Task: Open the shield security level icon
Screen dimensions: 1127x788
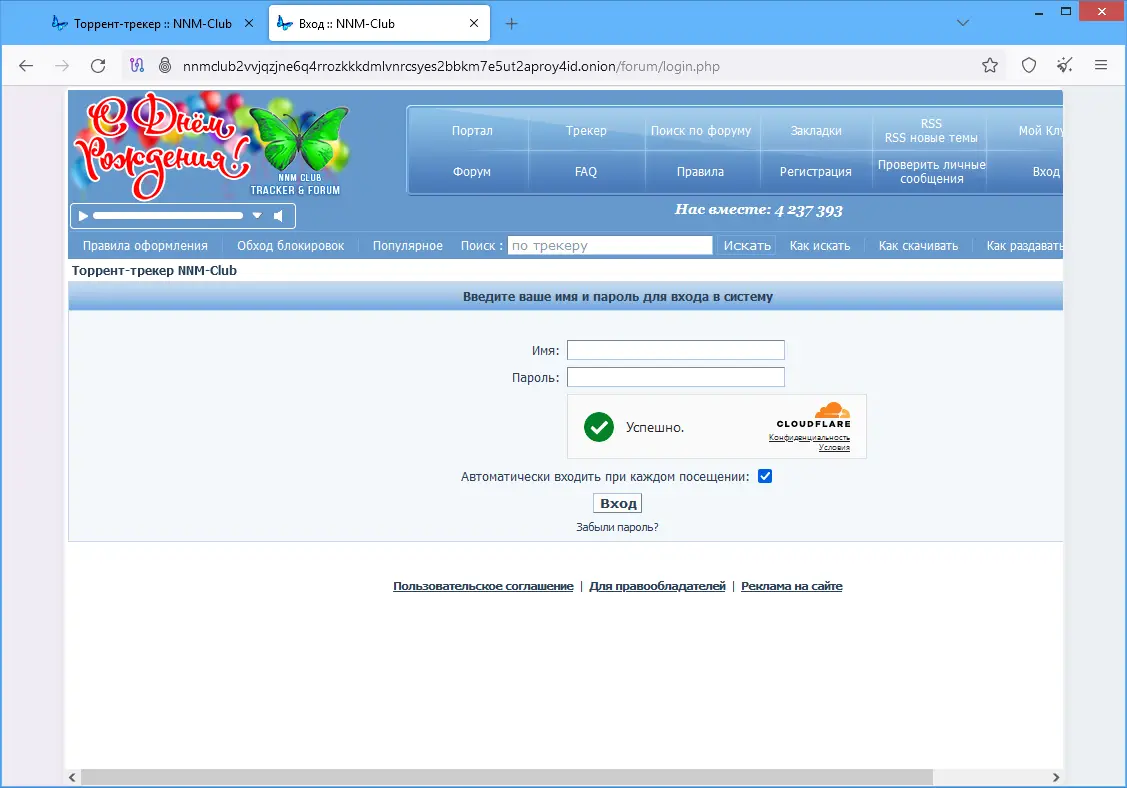Action: (1029, 66)
